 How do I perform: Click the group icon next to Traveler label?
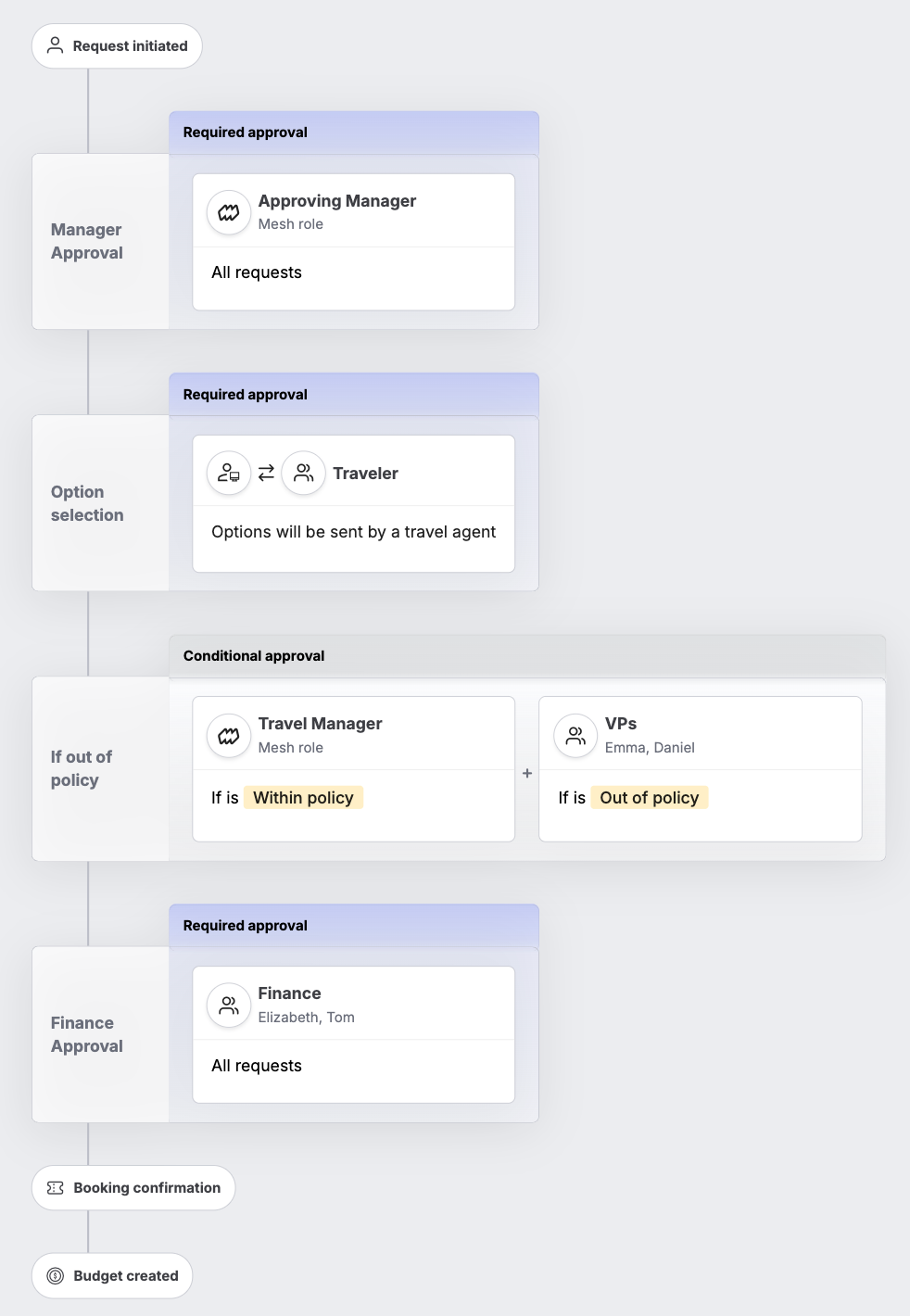(x=303, y=474)
